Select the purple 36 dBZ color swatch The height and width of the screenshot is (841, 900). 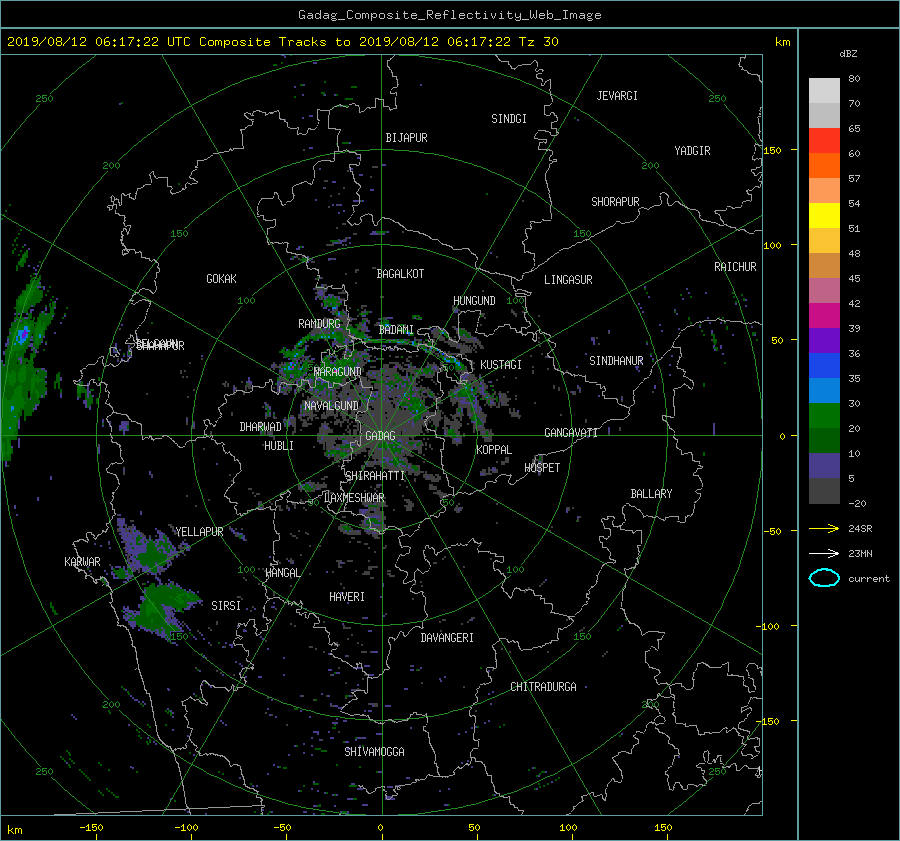(824, 340)
